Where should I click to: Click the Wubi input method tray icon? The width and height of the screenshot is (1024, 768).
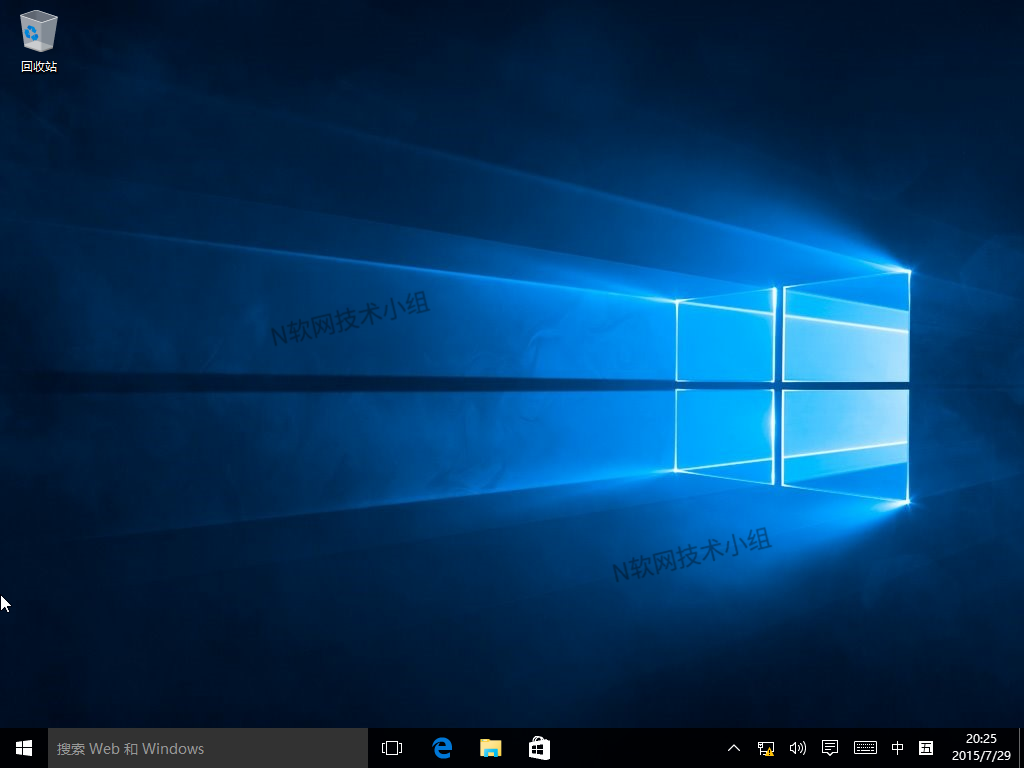[x=925, y=748]
